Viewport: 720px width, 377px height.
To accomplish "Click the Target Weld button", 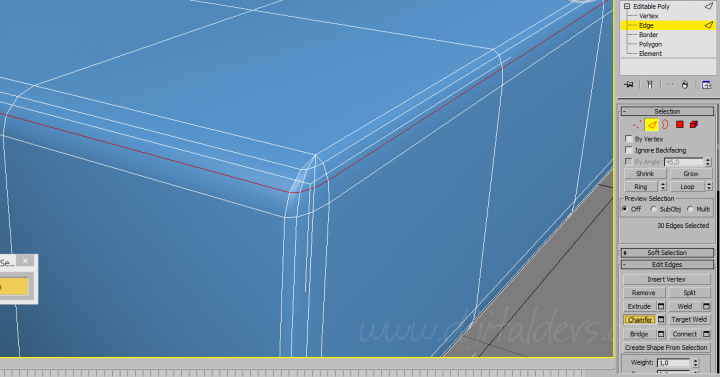I will tap(689, 319).
